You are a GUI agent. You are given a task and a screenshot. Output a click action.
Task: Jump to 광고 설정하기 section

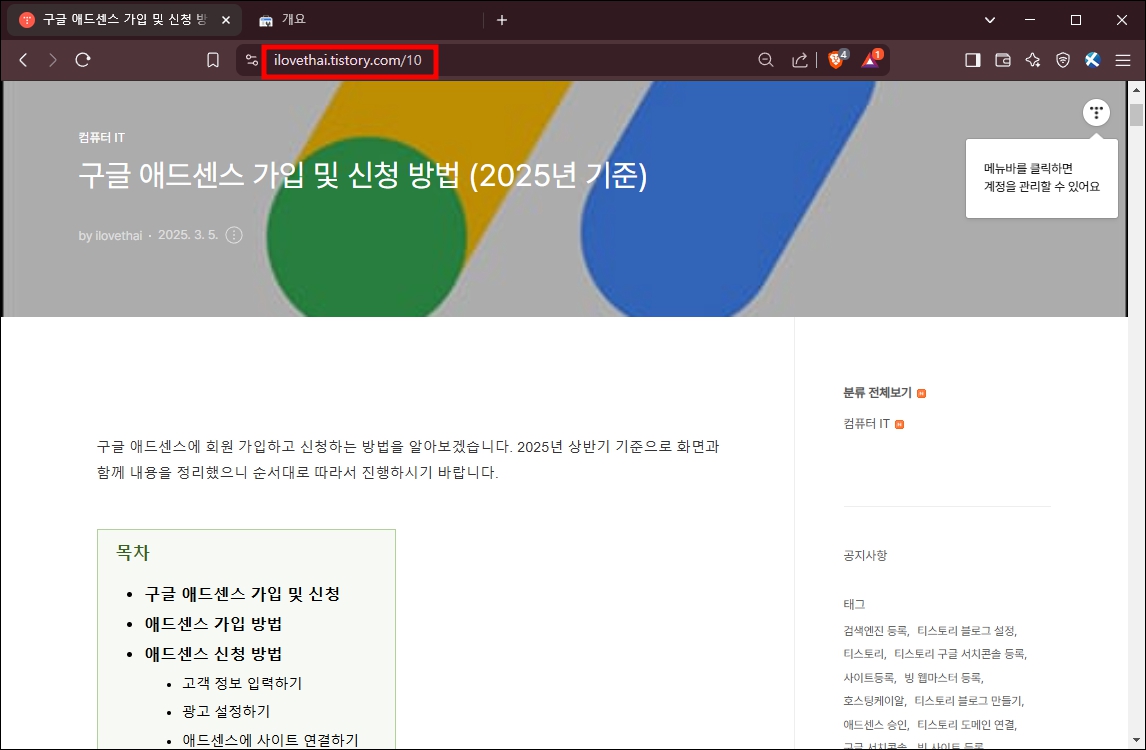pyautogui.click(x=226, y=711)
